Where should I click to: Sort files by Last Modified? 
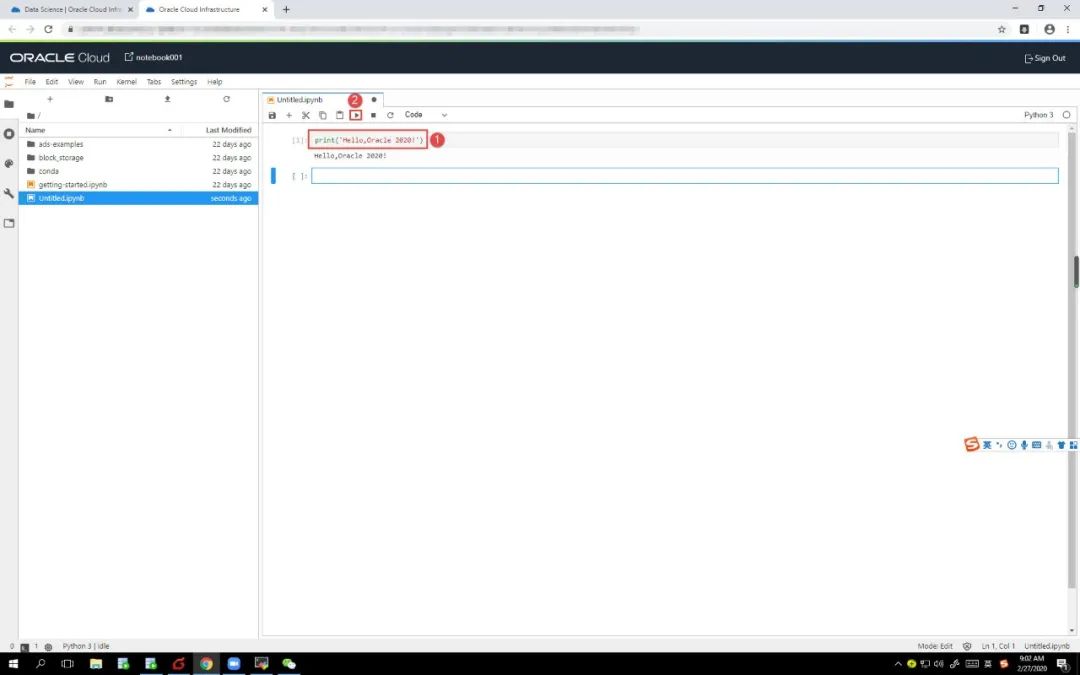[x=228, y=129]
